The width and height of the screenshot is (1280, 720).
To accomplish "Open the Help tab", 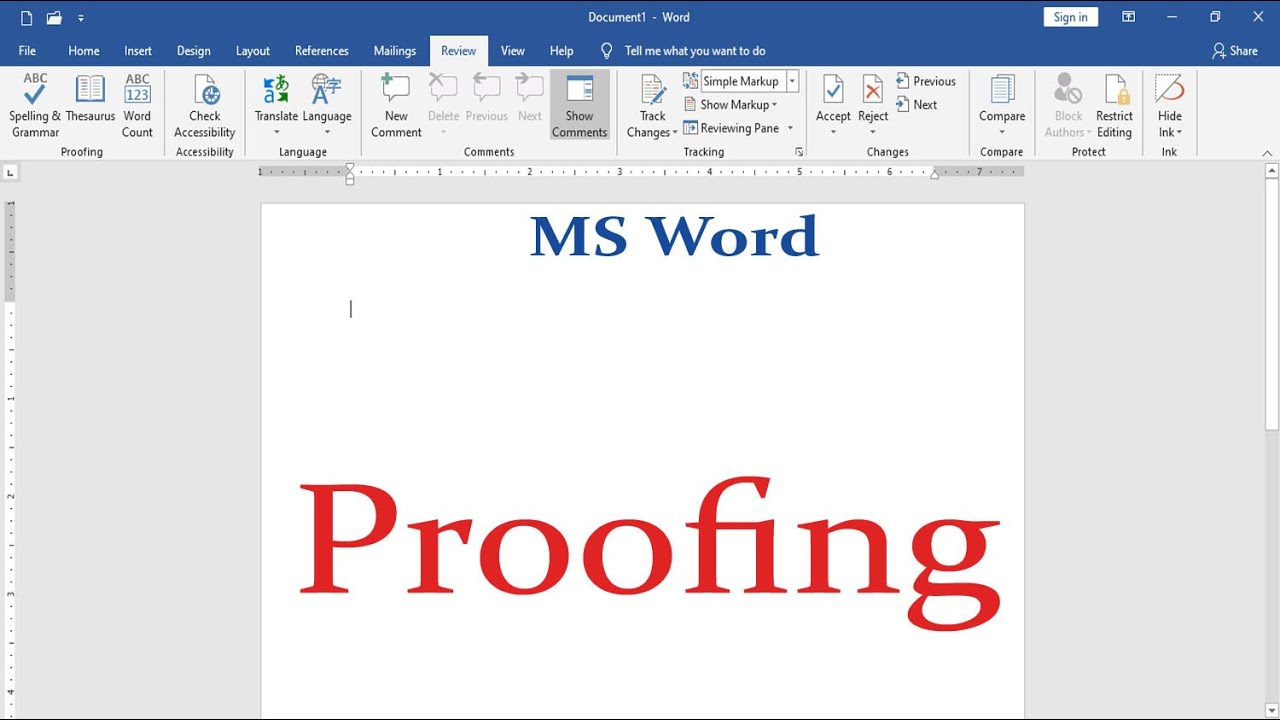I will click(562, 51).
